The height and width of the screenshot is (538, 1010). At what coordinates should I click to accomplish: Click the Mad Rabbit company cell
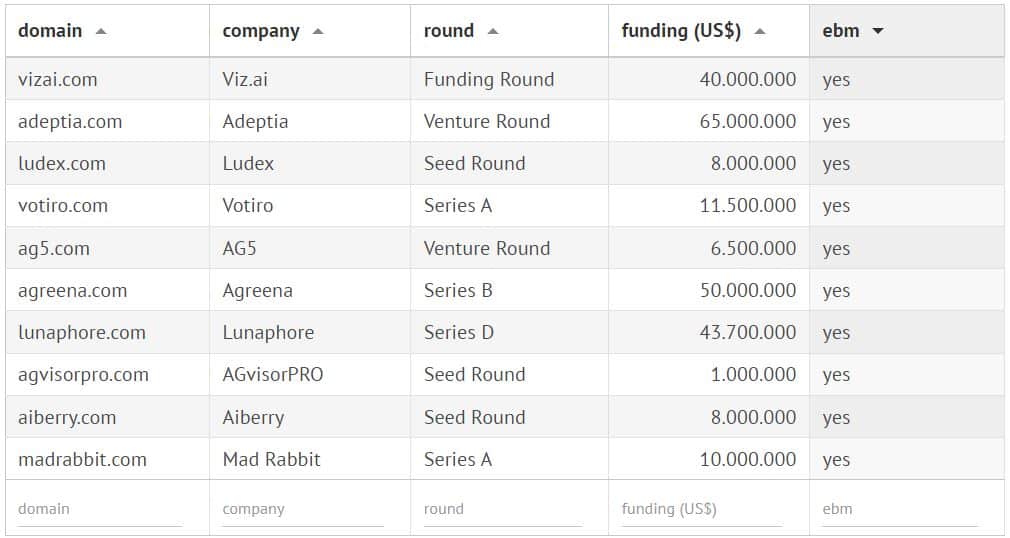271,460
